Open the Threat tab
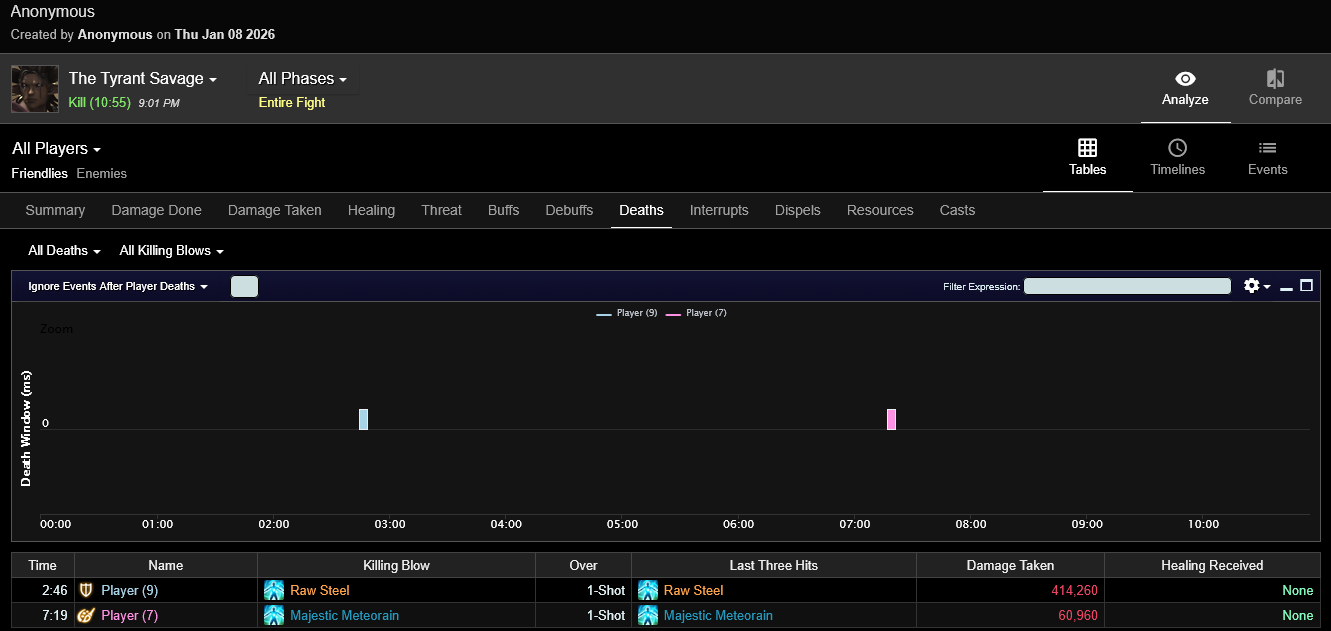Image resolution: width=1331 pixels, height=631 pixels. (x=441, y=210)
